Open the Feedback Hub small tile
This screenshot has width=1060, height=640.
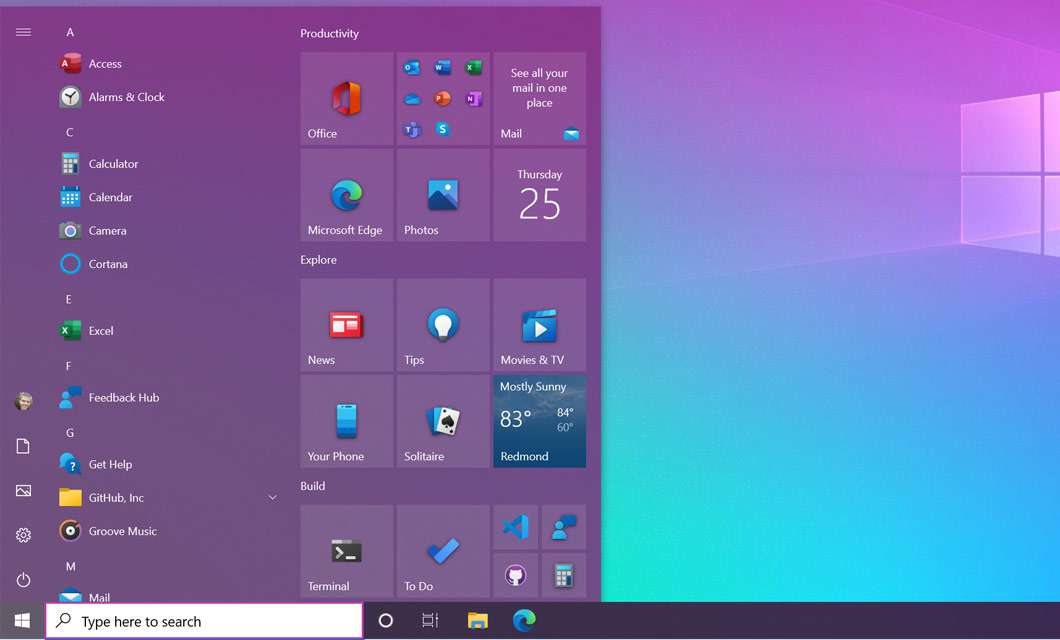564,527
